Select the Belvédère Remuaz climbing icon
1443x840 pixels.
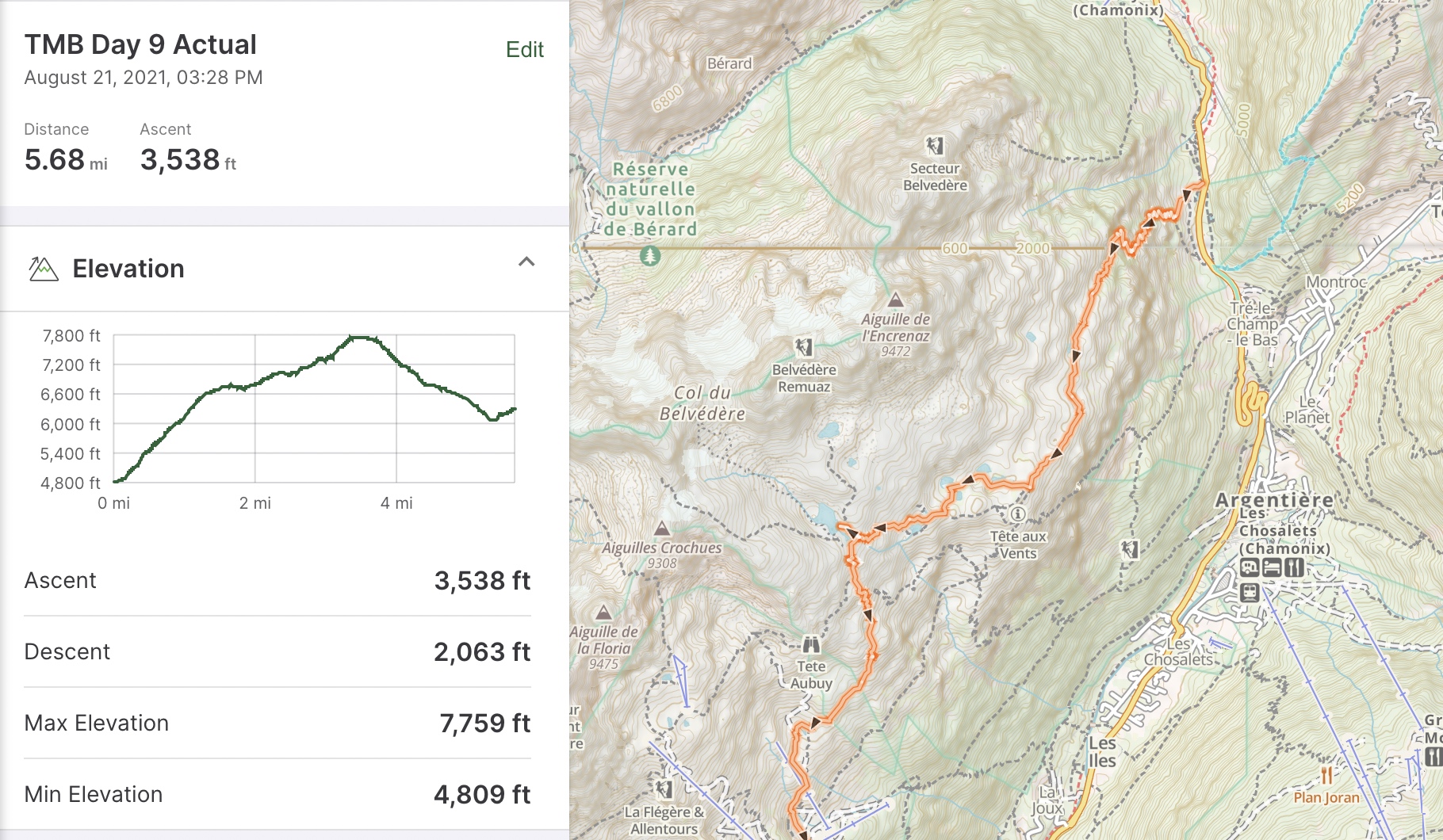click(803, 347)
